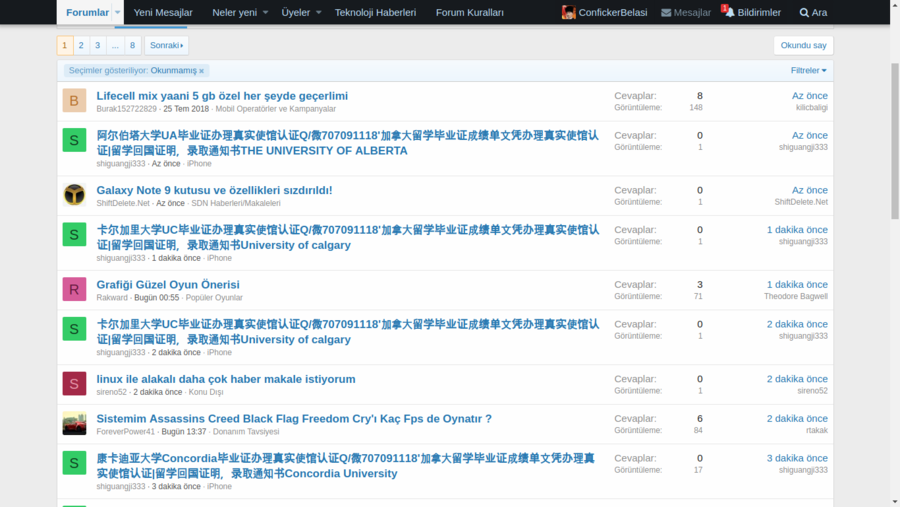Expand the Üyeler dropdown arrow
This screenshot has height=507, width=900.
[x=319, y=12]
